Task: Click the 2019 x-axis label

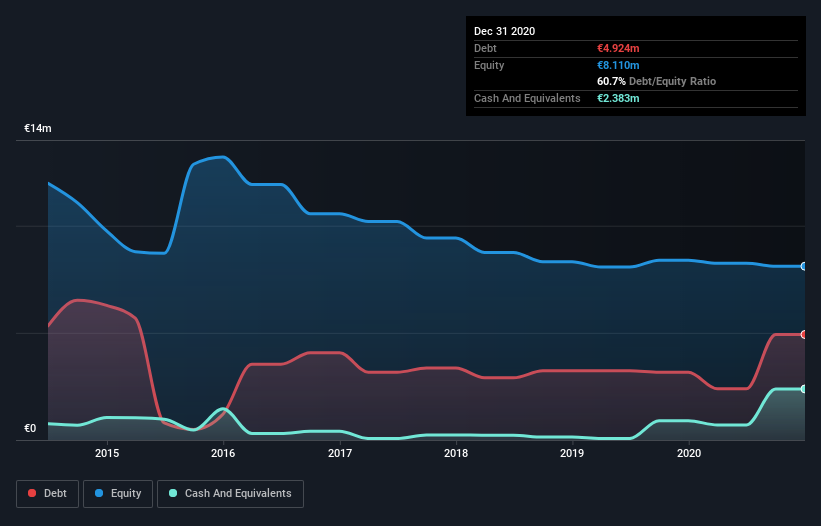Action: click(572, 453)
